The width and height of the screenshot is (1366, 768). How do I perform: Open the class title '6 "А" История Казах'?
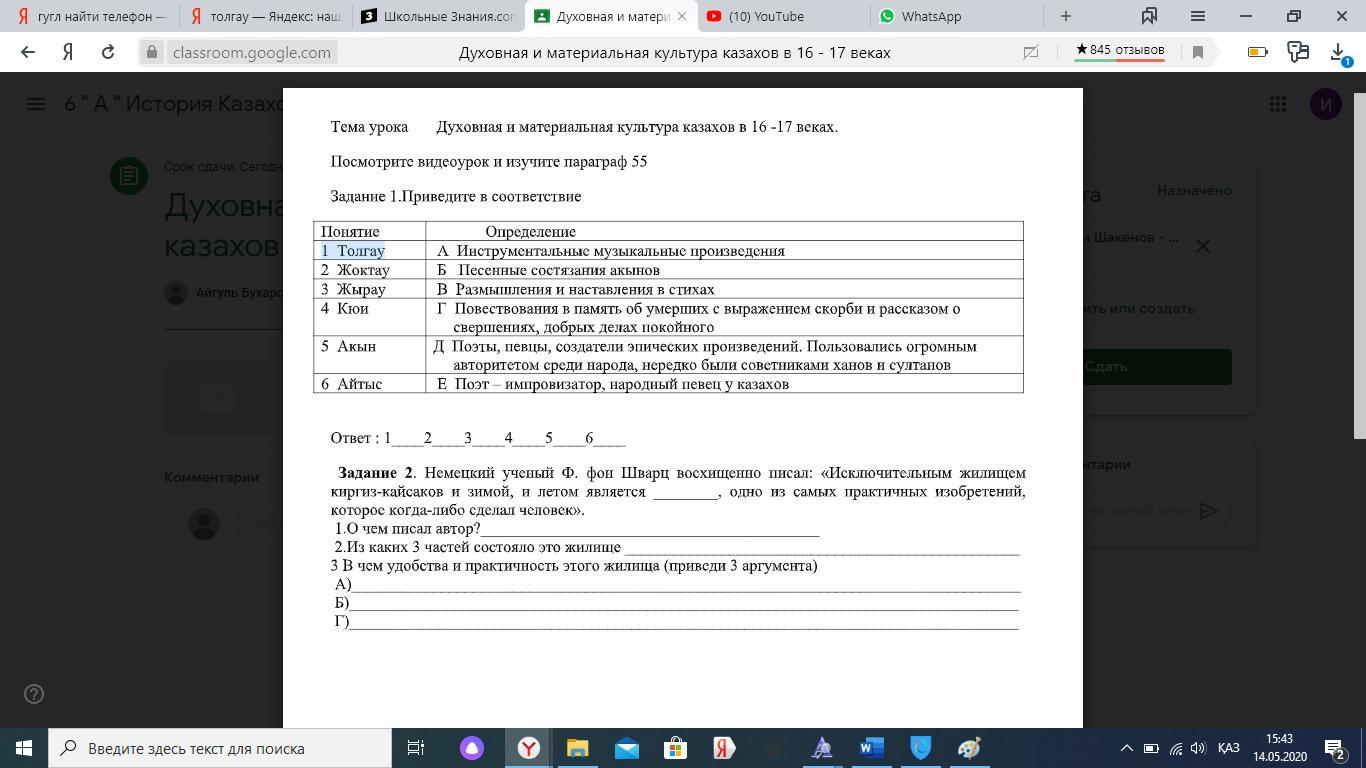[x=174, y=104]
